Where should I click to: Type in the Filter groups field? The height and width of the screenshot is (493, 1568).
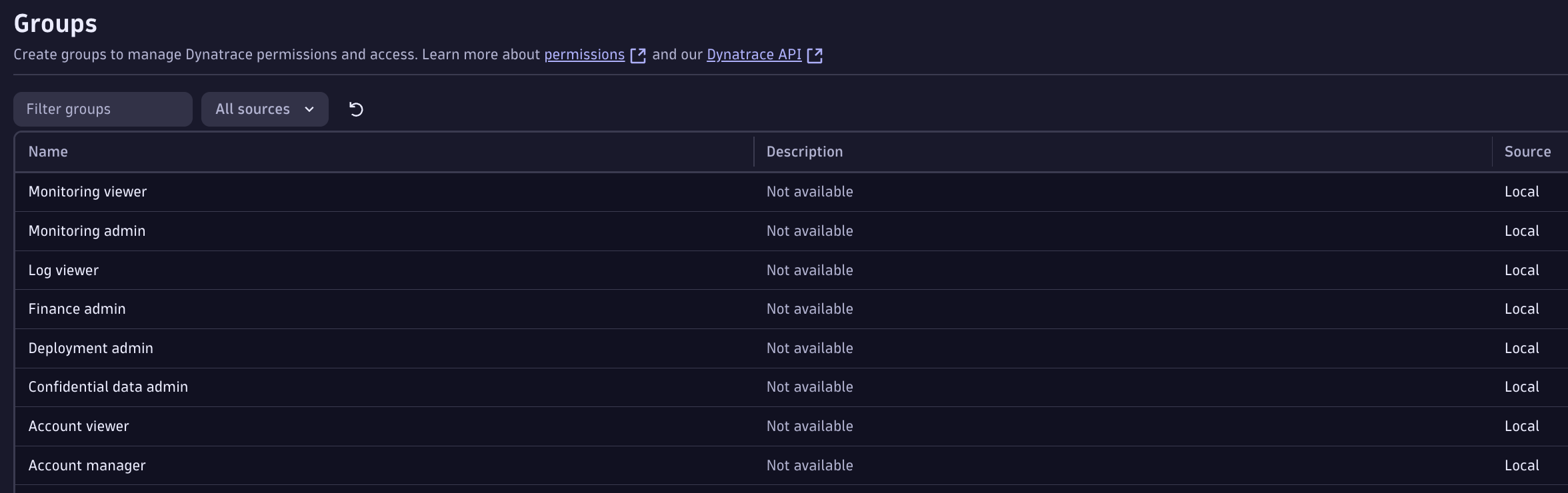[x=103, y=109]
